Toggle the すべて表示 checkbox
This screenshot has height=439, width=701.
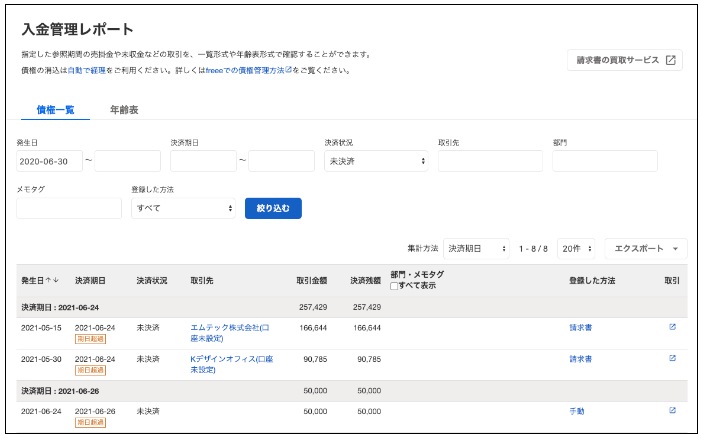click(x=394, y=286)
